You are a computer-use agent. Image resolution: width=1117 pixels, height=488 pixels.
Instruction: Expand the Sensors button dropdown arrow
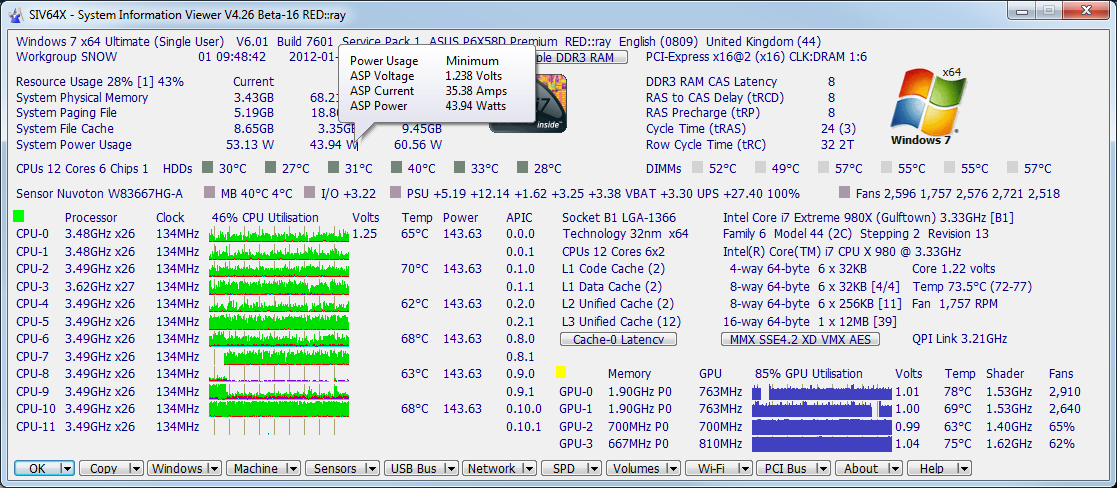click(371, 468)
